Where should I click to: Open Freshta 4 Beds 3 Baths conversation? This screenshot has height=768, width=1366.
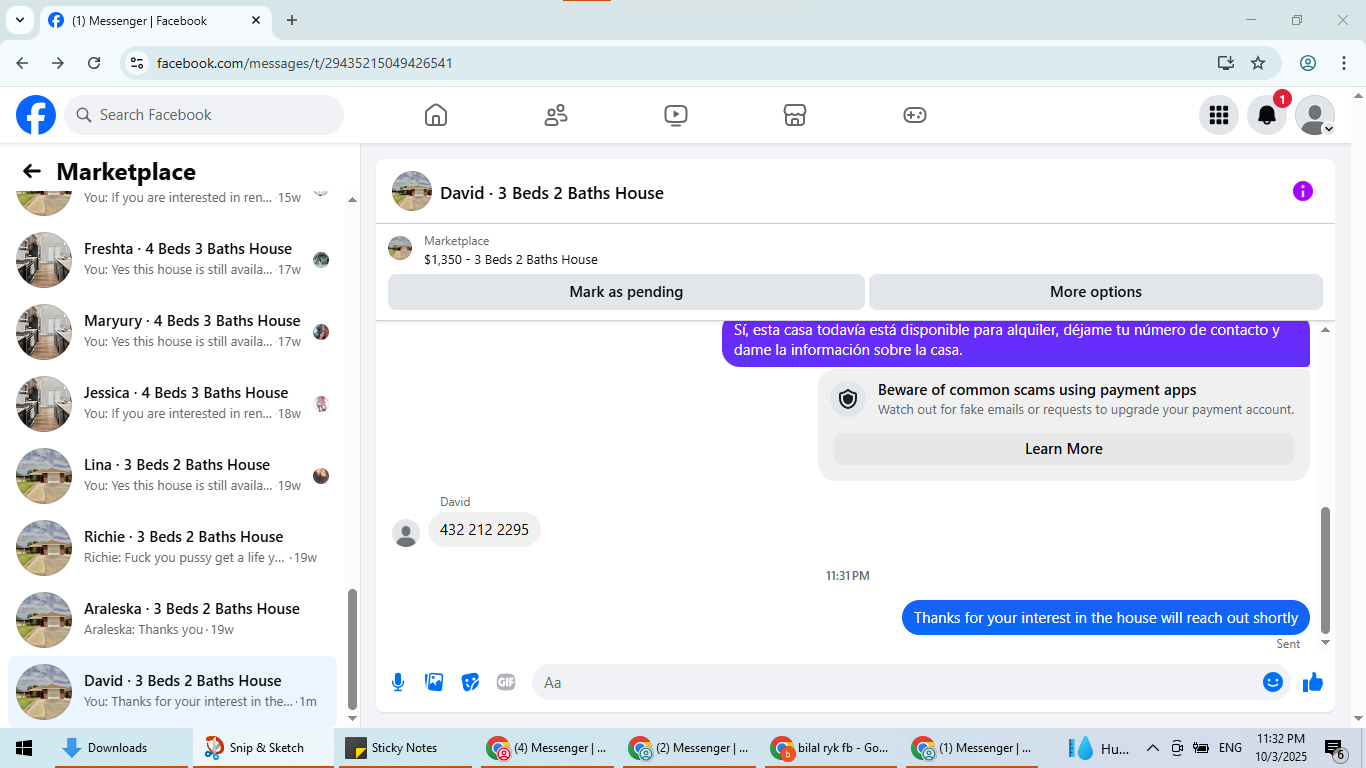click(x=173, y=260)
